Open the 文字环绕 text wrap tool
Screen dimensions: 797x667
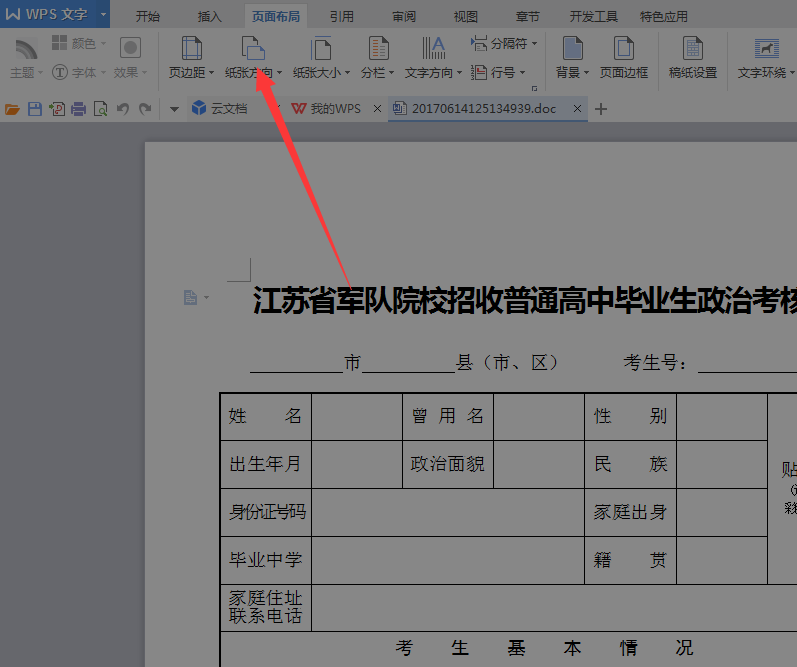tap(766, 58)
